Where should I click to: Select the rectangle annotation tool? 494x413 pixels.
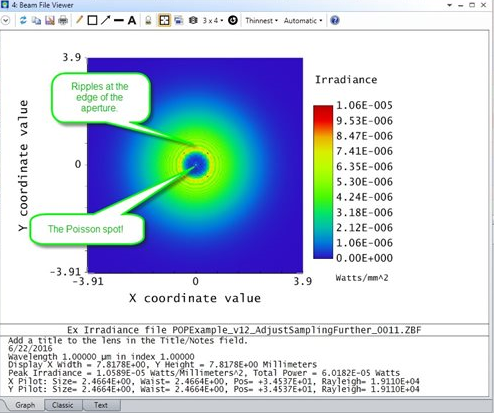click(92, 21)
